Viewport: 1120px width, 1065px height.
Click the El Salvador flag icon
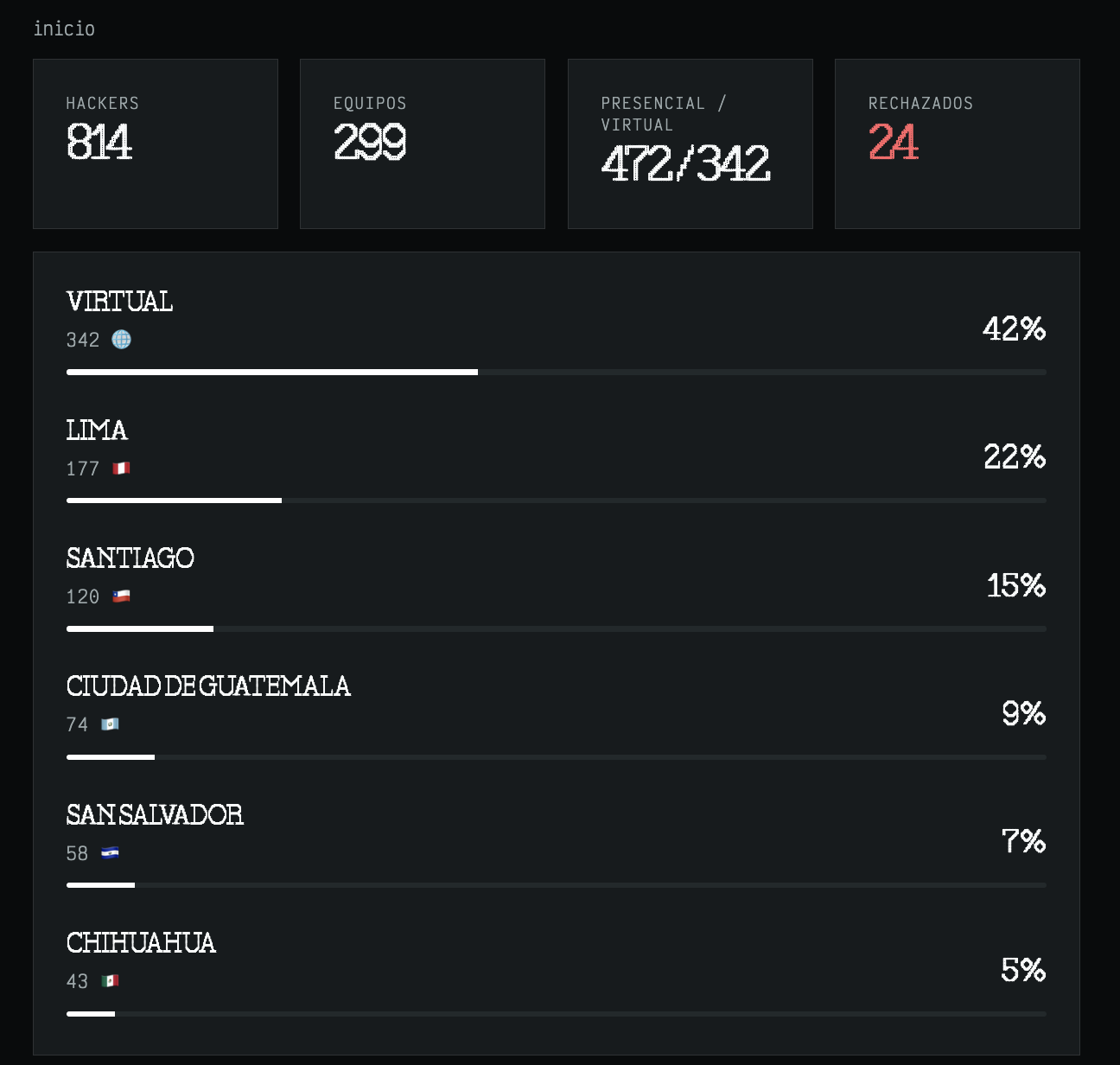pos(110,853)
